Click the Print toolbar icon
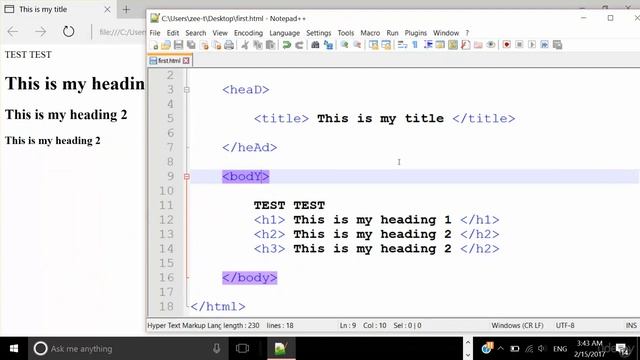Image resolution: width=640 pixels, height=360 pixels. (229, 45)
